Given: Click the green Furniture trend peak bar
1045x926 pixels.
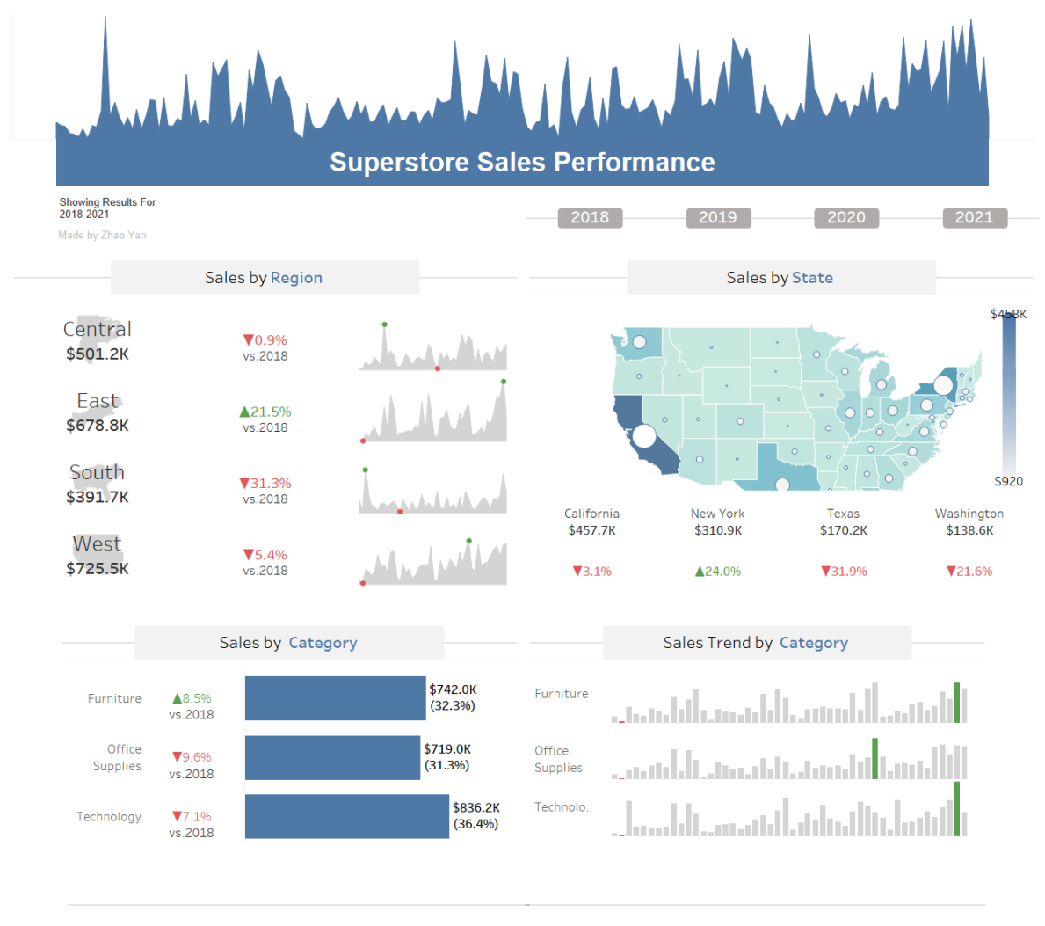Looking at the screenshot, I should pos(957,703).
